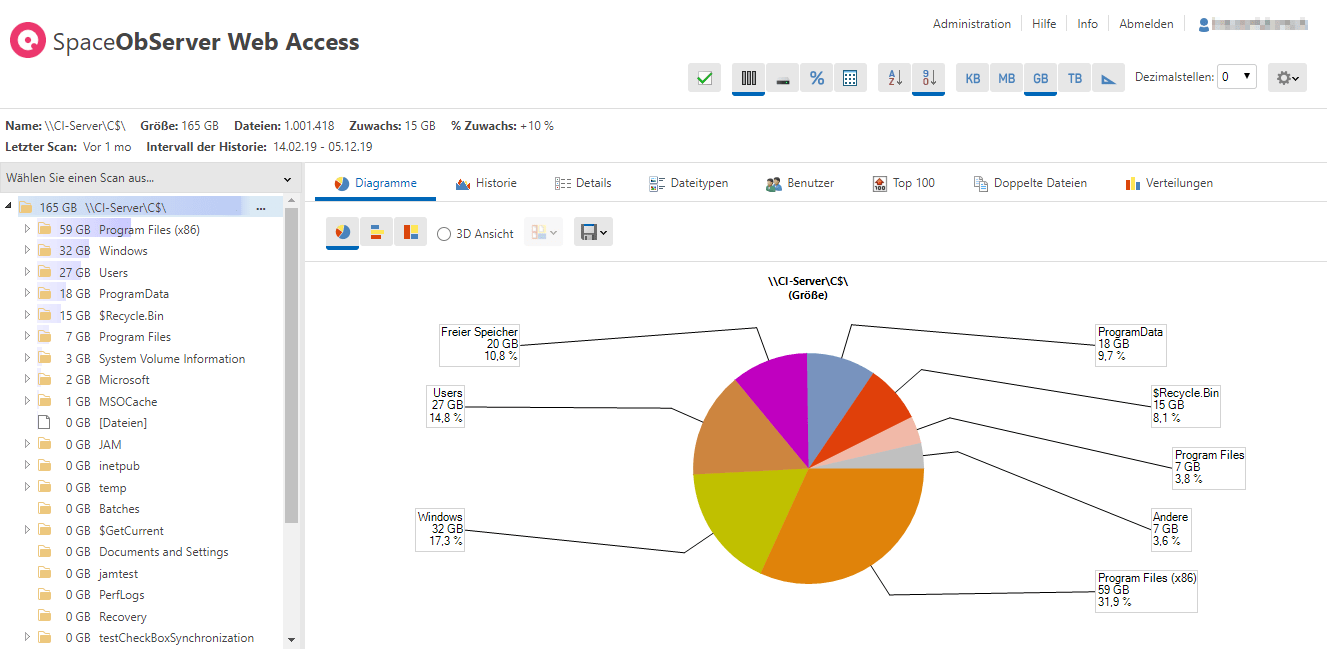Toggle the green checkmark button
The height and width of the screenshot is (649, 1327).
coord(704,78)
